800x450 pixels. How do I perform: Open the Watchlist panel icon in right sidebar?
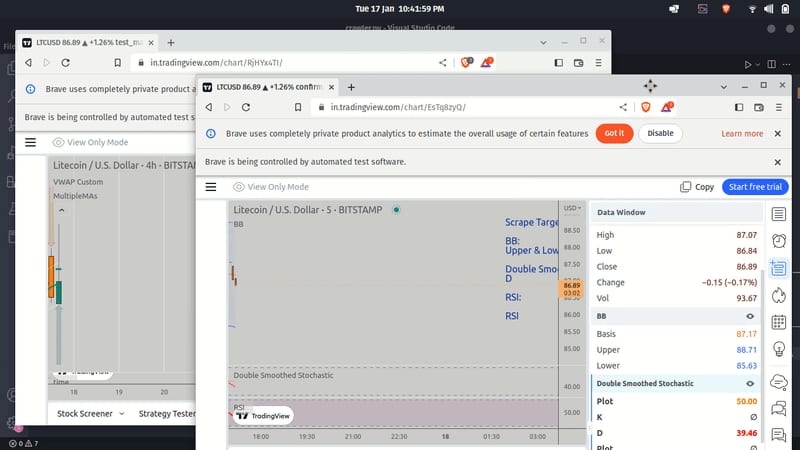click(x=779, y=214)
